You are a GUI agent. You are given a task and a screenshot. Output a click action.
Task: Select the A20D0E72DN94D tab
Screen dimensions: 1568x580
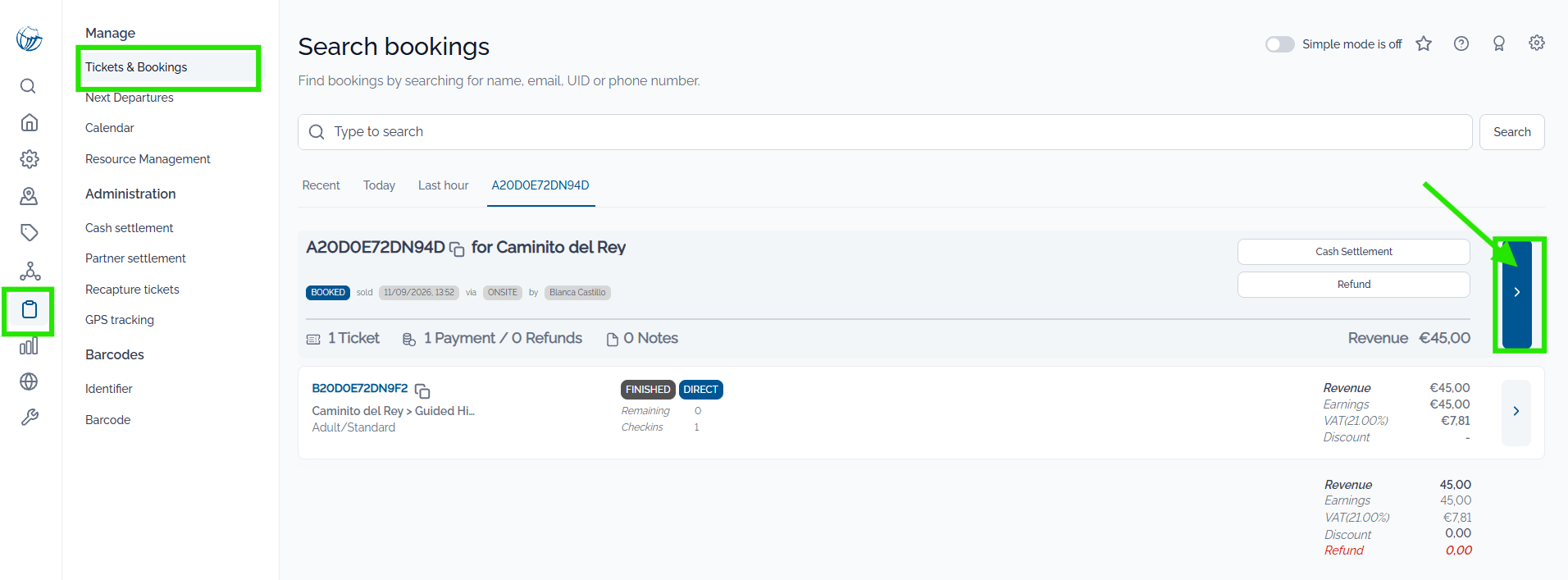(x=540, y=185)
